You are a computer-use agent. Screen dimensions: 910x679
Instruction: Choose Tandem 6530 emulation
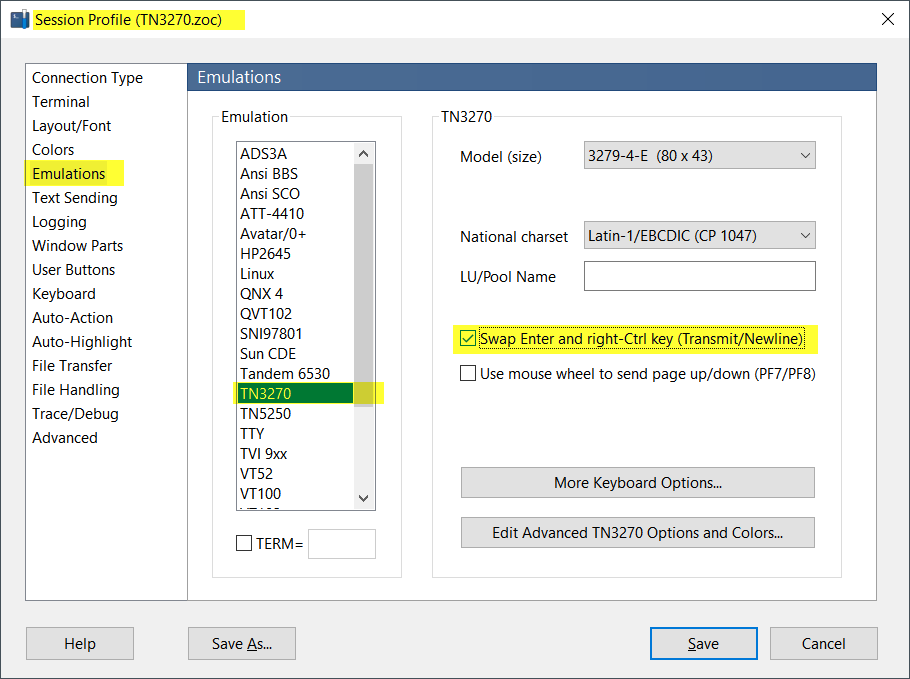click(295, 374)
